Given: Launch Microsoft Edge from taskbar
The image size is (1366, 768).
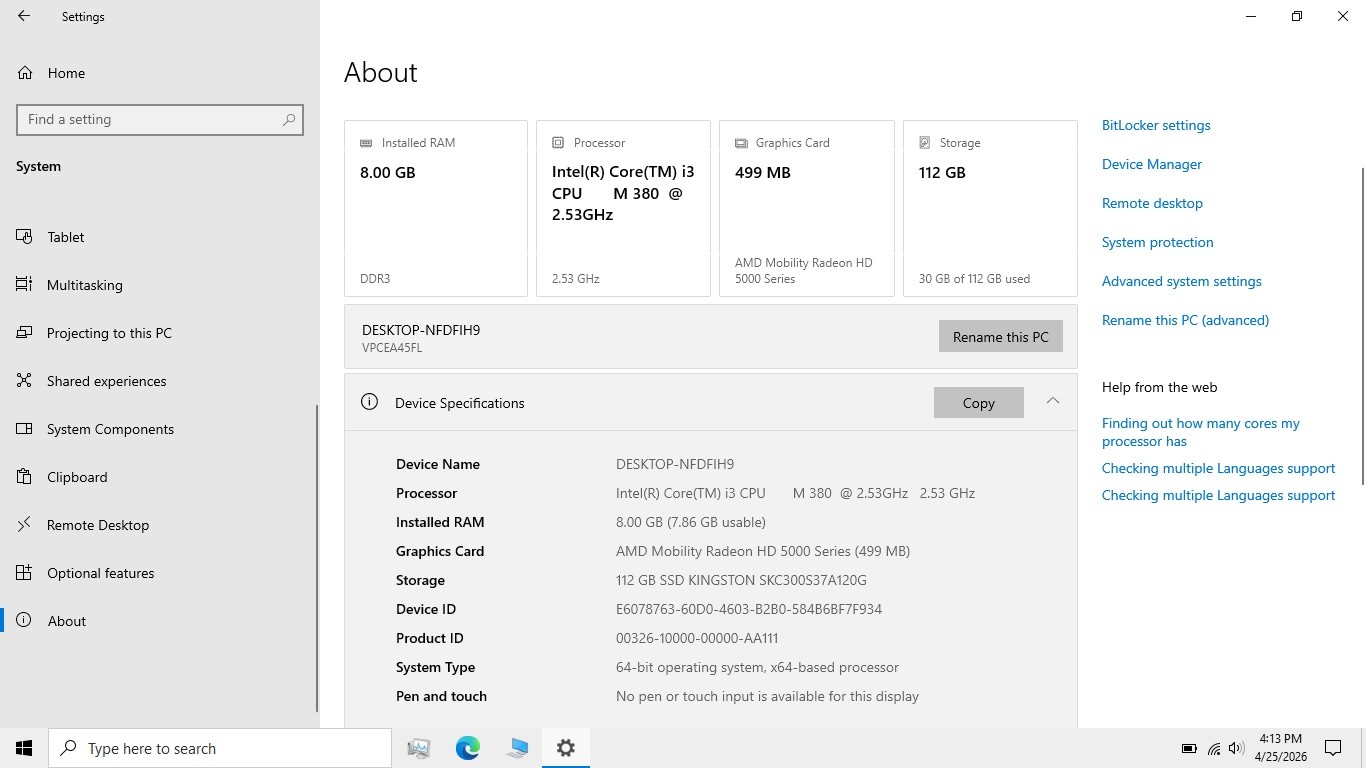Looking at the screenshot, I should 468,748.
